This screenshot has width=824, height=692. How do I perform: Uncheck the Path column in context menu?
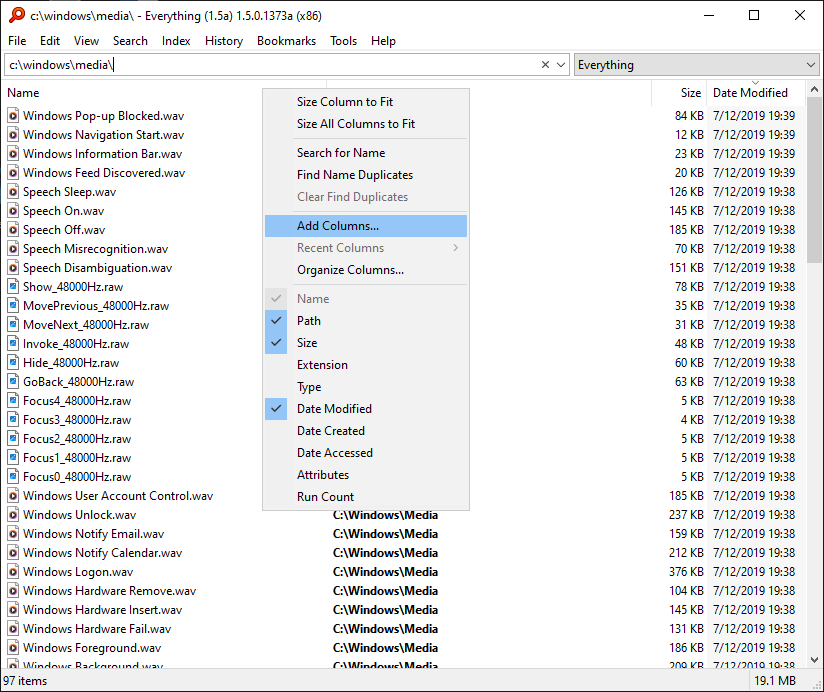pyautogui.click(x=366, y=321)
